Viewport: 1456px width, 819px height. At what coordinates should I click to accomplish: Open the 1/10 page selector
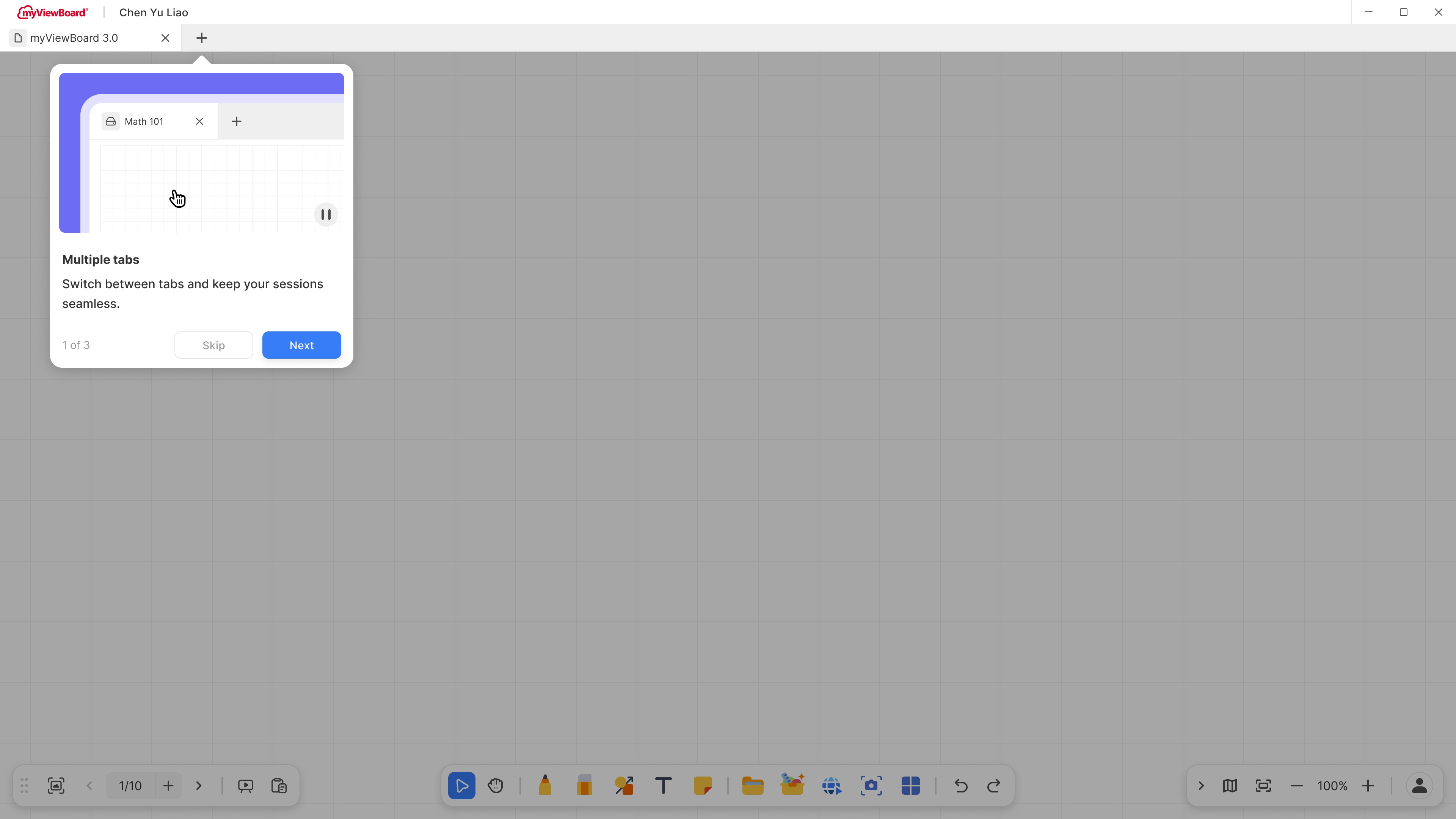(130, 785)
